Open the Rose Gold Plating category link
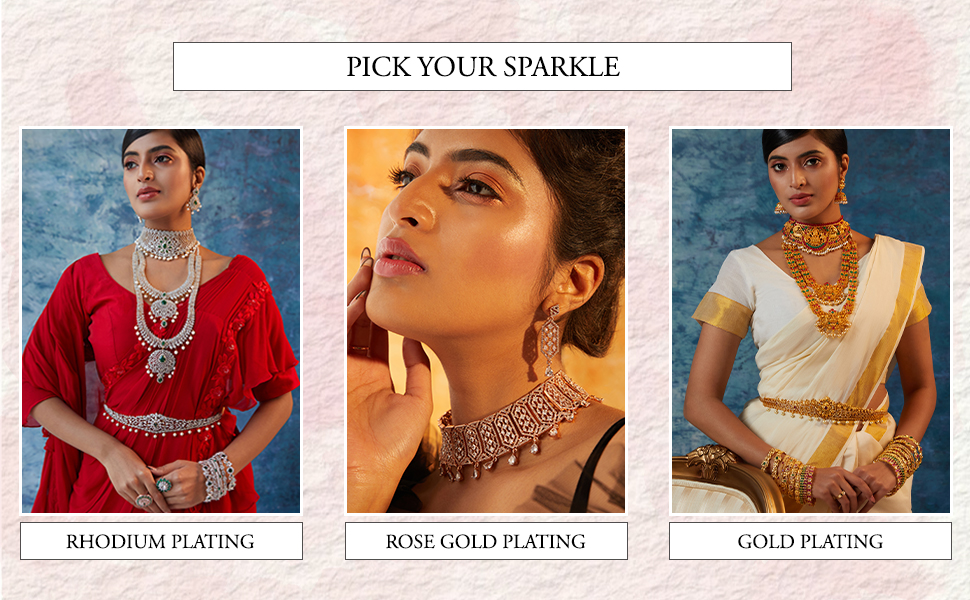The image size is (970, 600). coord(486,541)
